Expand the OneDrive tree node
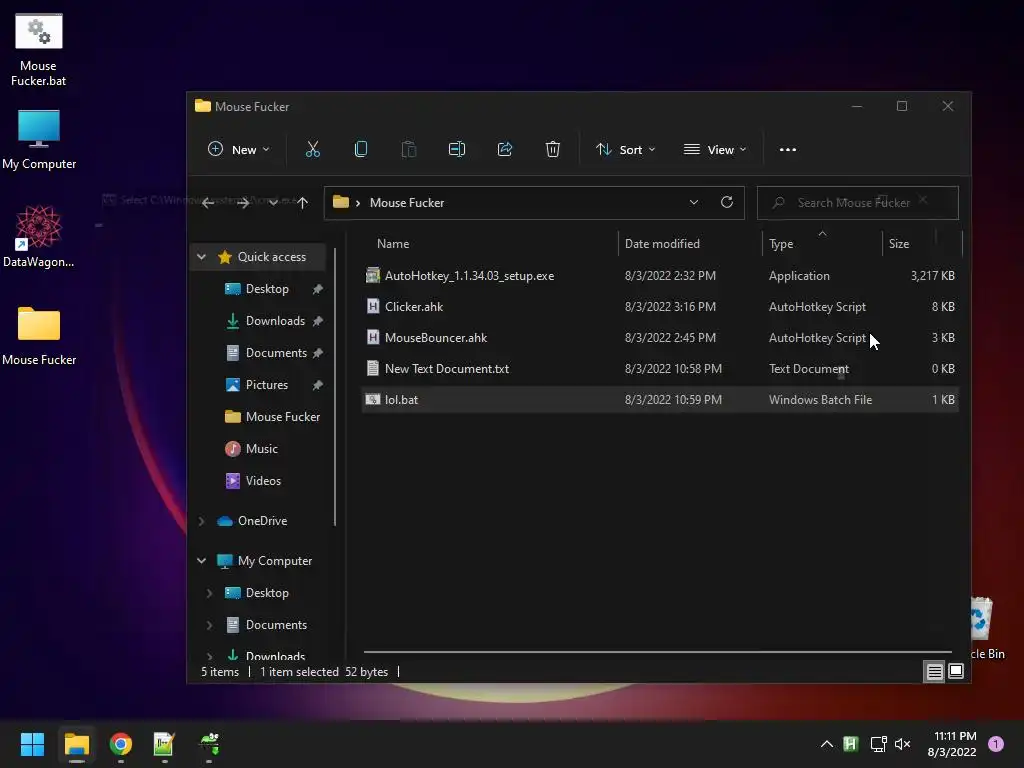Screen dimensions: 1024x768 point(202,521)
